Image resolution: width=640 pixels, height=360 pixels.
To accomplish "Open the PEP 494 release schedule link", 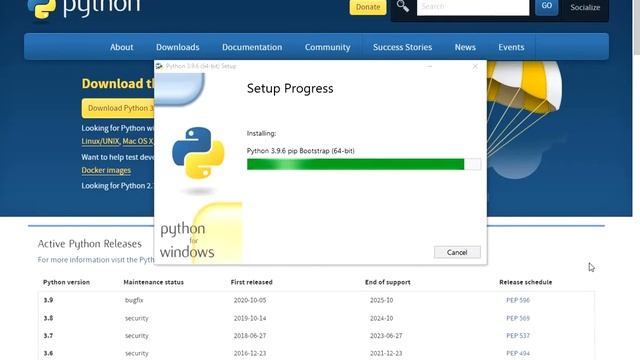I will (x=518, y=353).
